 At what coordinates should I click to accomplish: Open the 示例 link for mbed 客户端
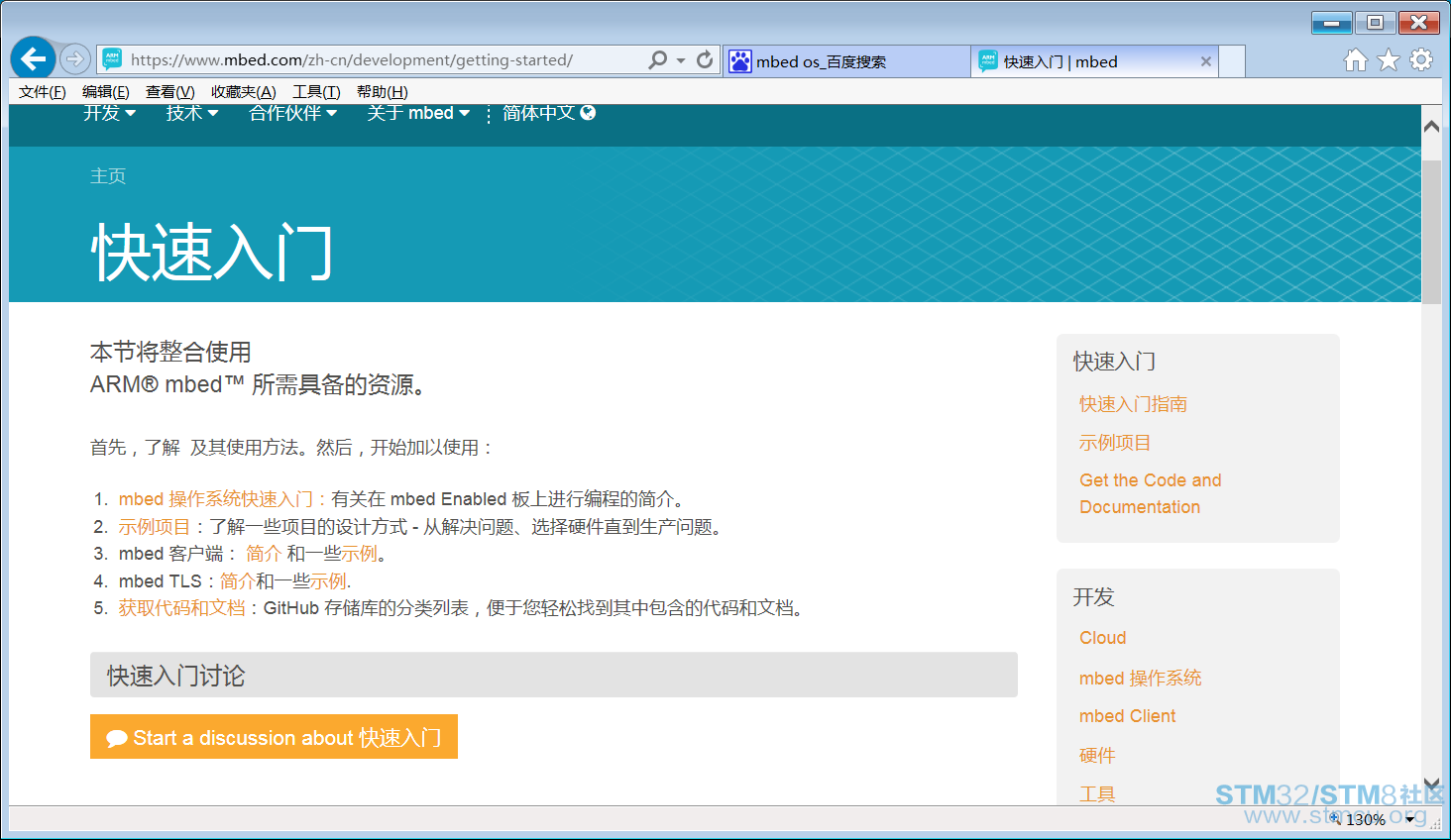(360, 554)
